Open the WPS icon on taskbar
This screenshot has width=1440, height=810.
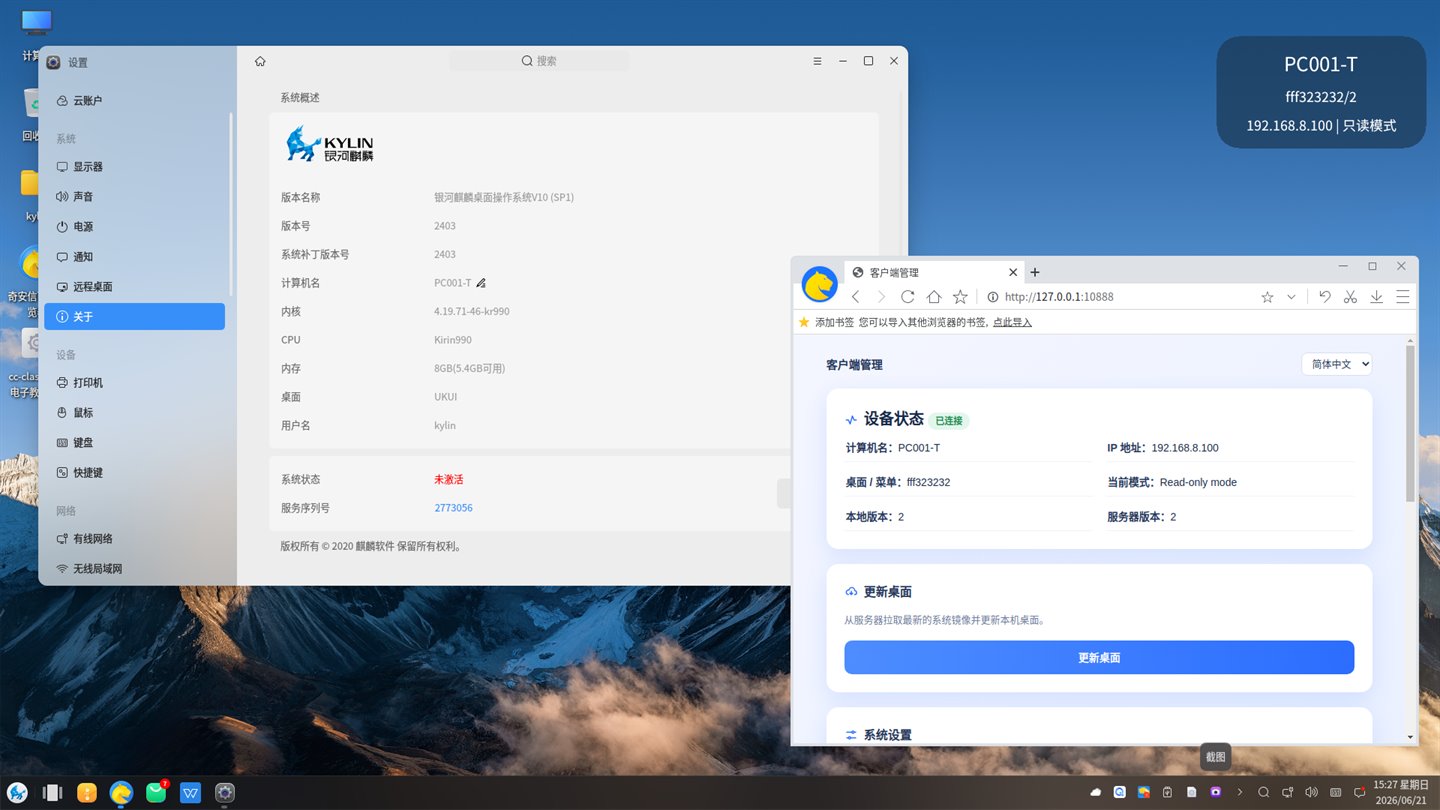click(191, 793)
